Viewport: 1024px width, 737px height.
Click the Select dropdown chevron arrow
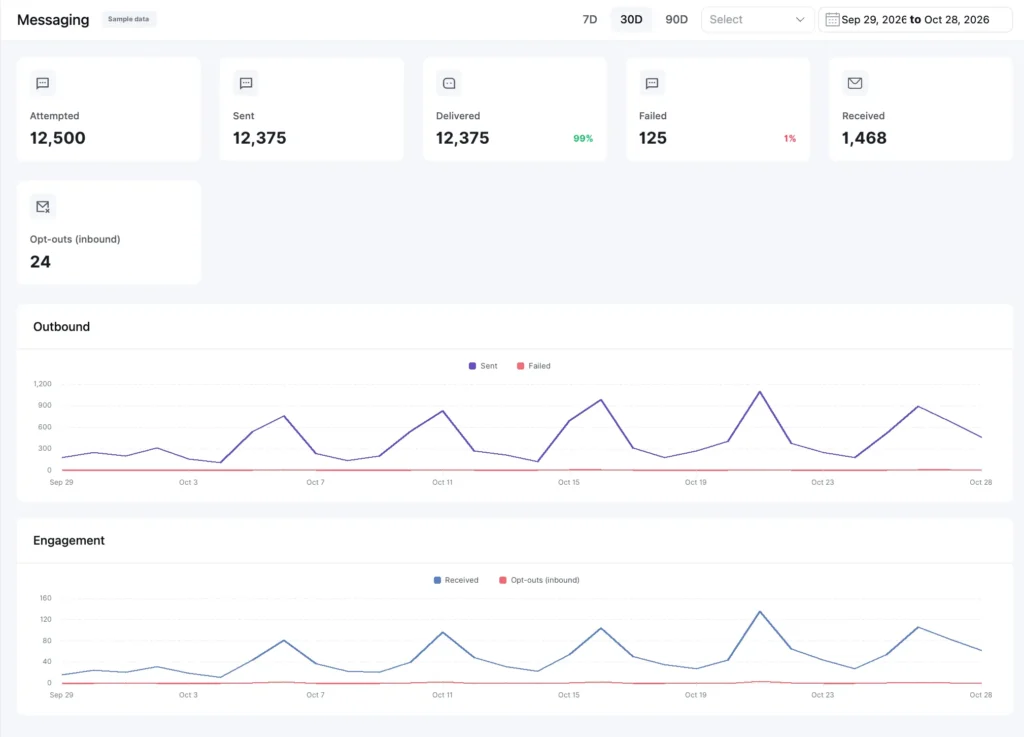pyautogui.click(x=800, y=20)
